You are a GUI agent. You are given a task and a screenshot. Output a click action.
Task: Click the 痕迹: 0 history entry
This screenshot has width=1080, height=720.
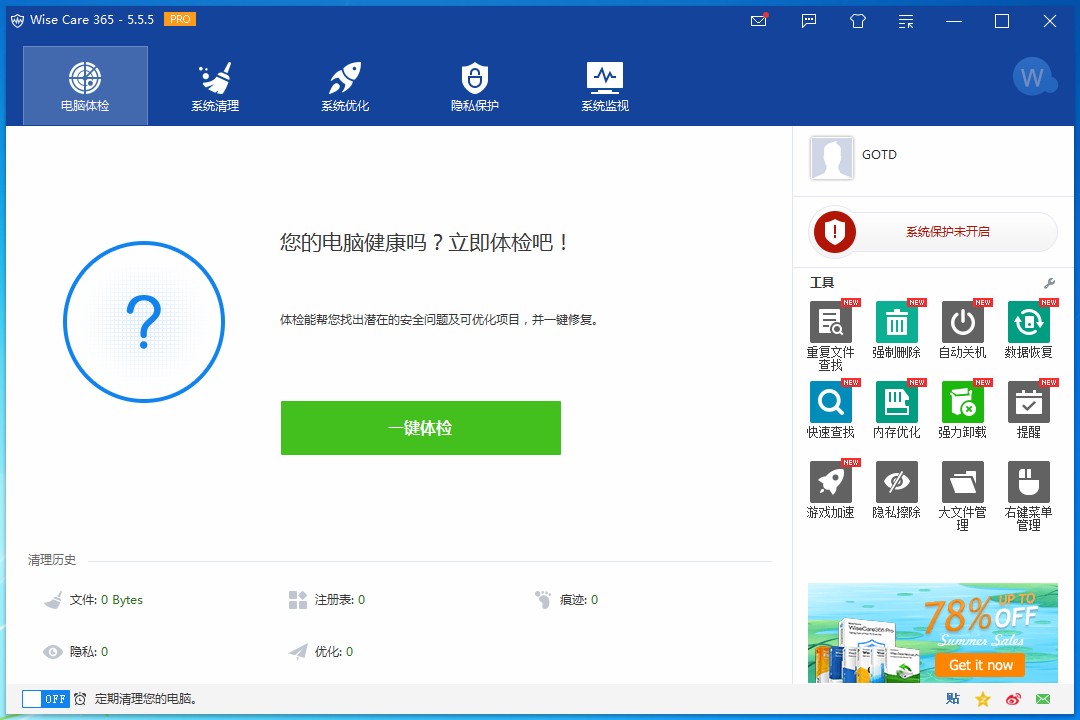tap(566, 599)
